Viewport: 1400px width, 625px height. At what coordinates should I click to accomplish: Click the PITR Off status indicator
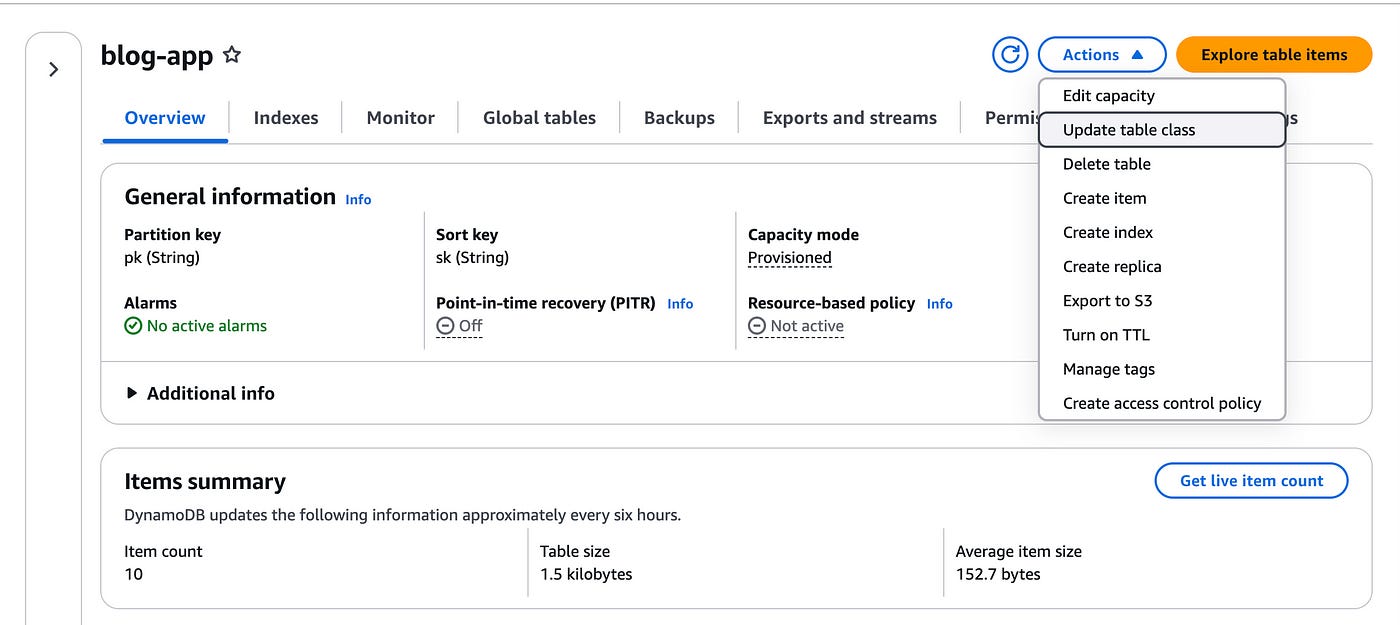point(460,326)
